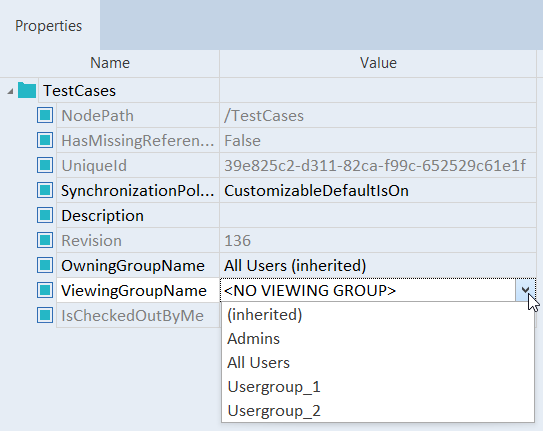
Task: Collapse the TestCases tree node
Action: (x=10, y=91)
